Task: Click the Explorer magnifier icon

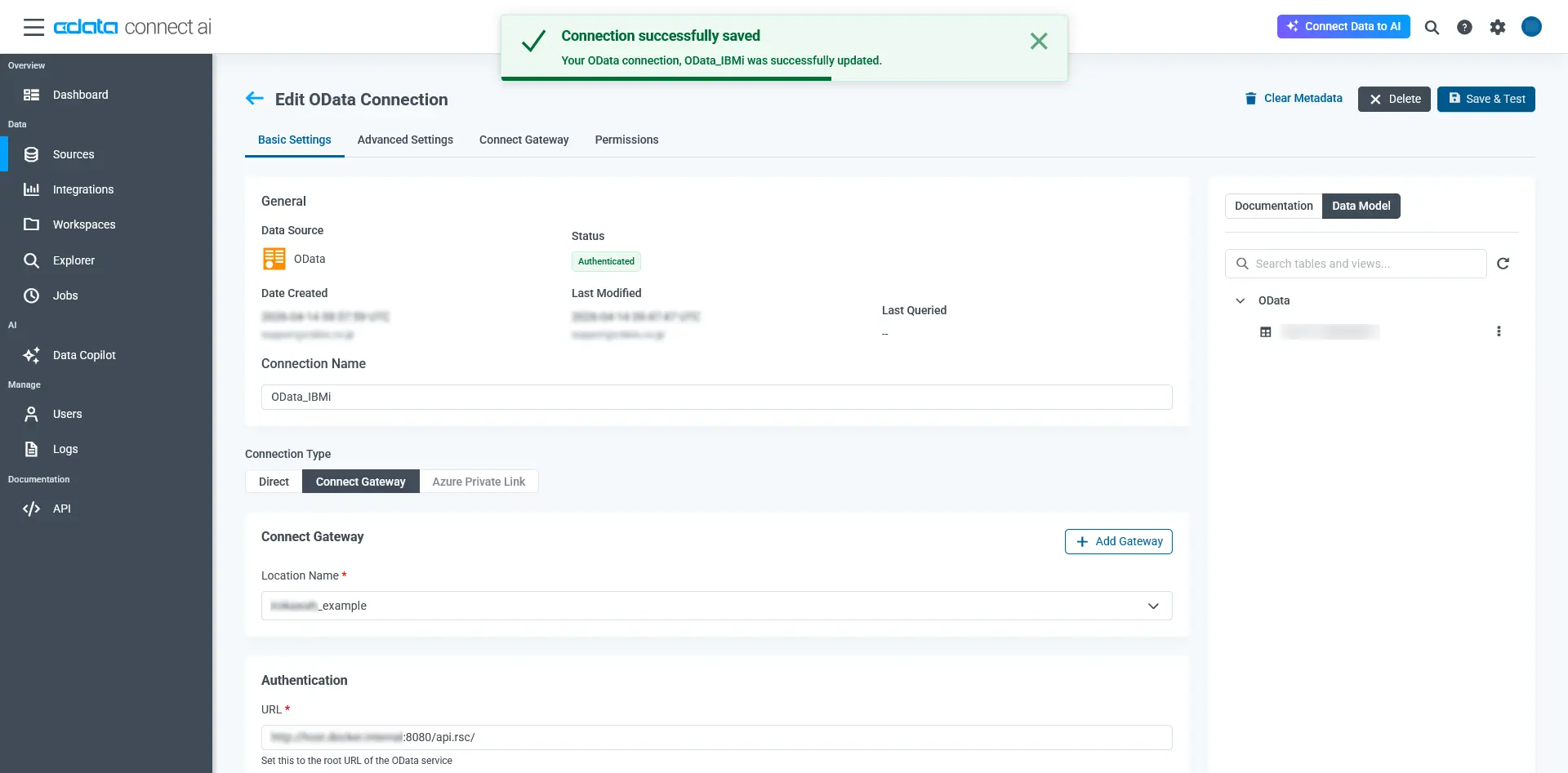Action: click(x=31, y=260)
